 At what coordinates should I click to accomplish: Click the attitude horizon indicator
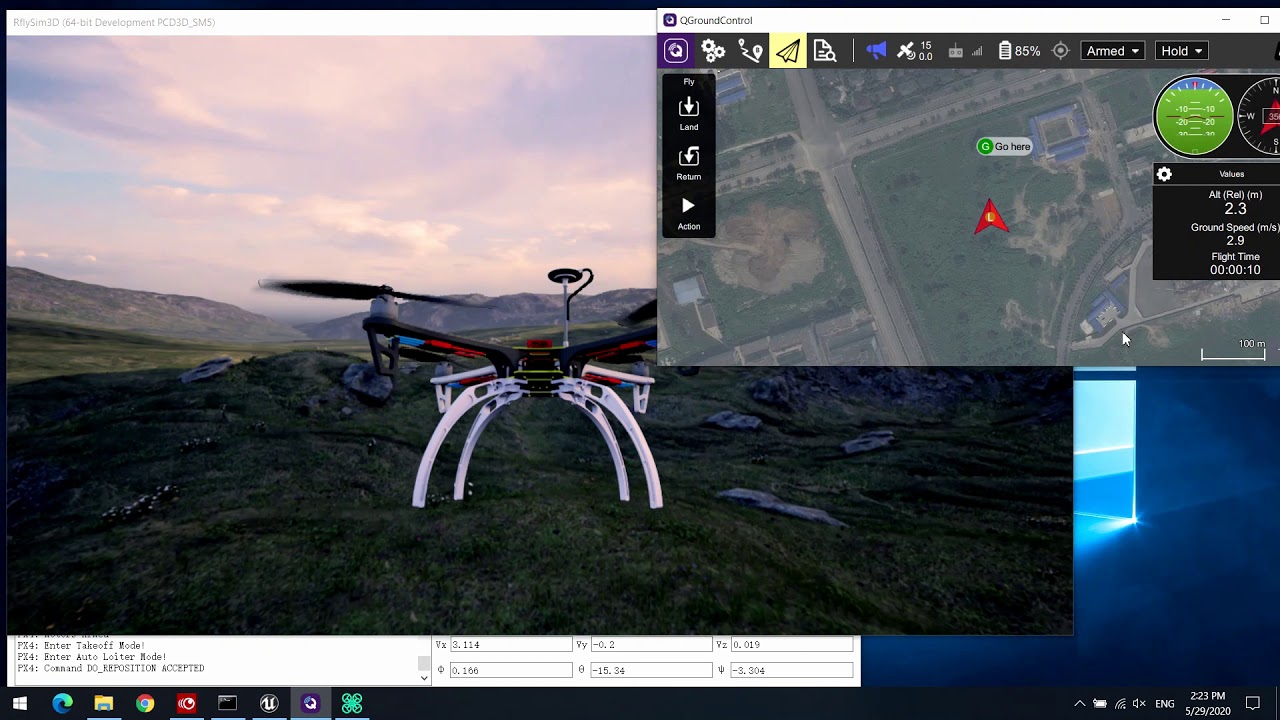pyautogui.click(x=1194, y=117)
